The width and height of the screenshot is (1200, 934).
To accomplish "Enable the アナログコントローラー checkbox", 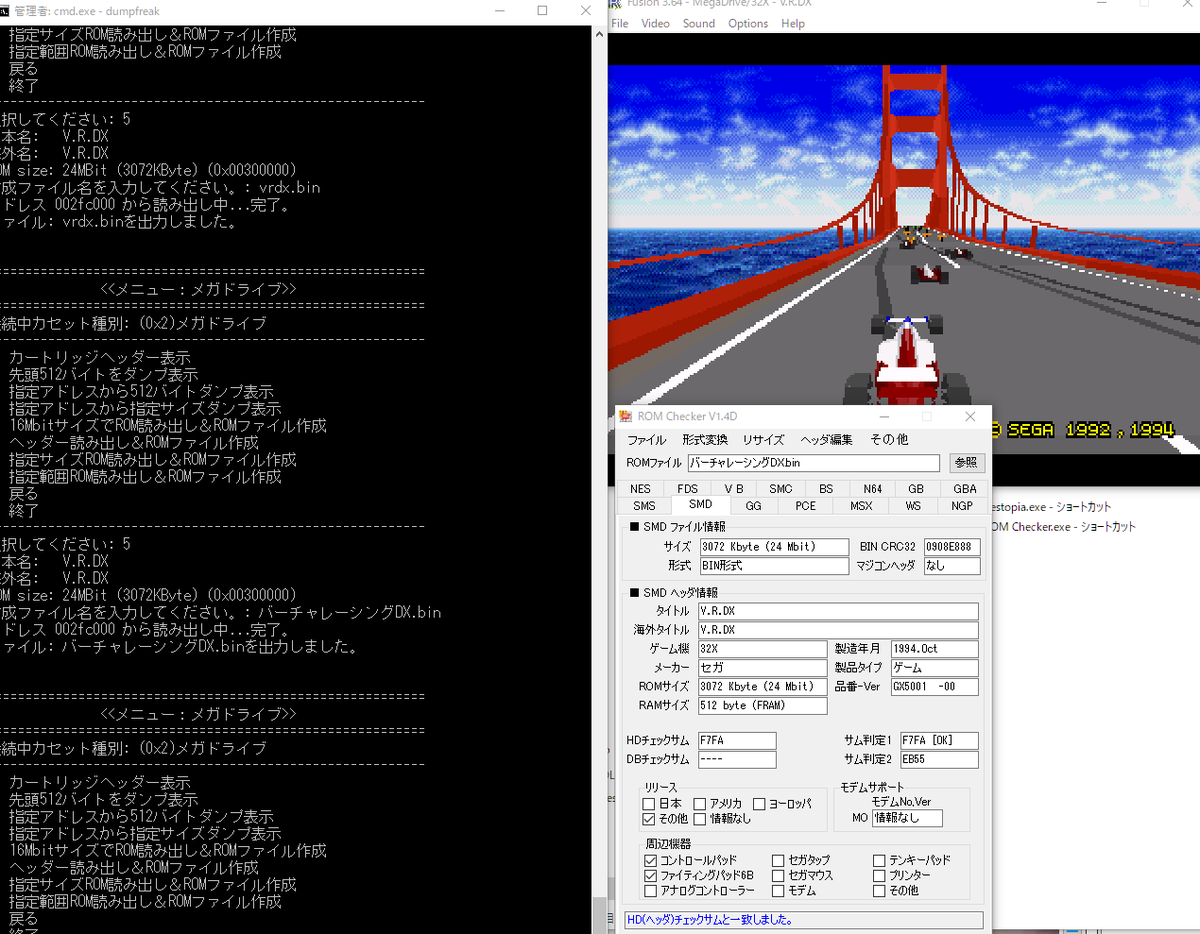I will [x=652, y=890].
